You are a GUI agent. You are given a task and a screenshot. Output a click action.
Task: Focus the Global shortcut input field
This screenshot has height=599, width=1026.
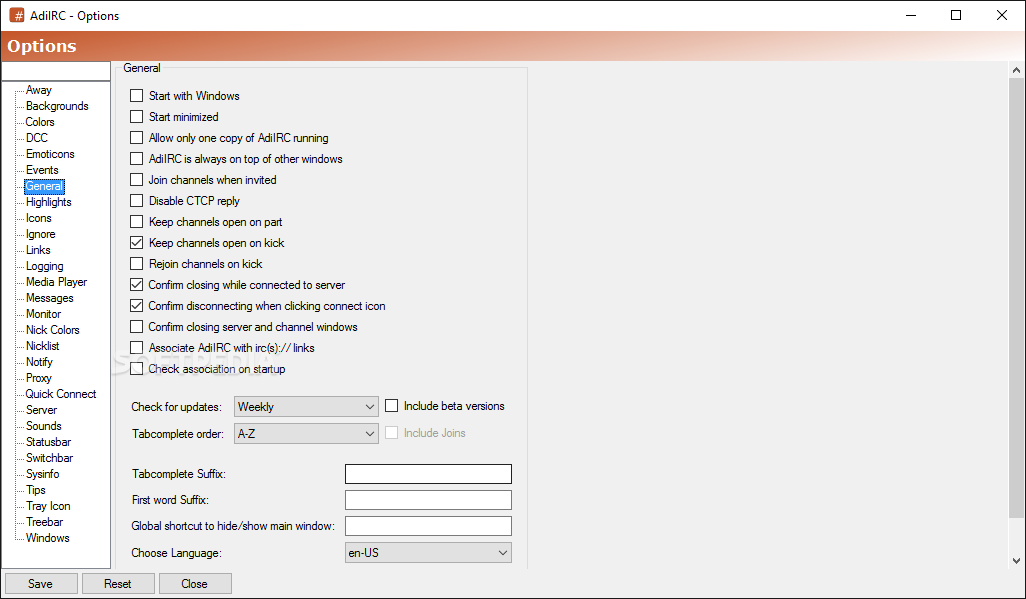click(x=428, y=526)
